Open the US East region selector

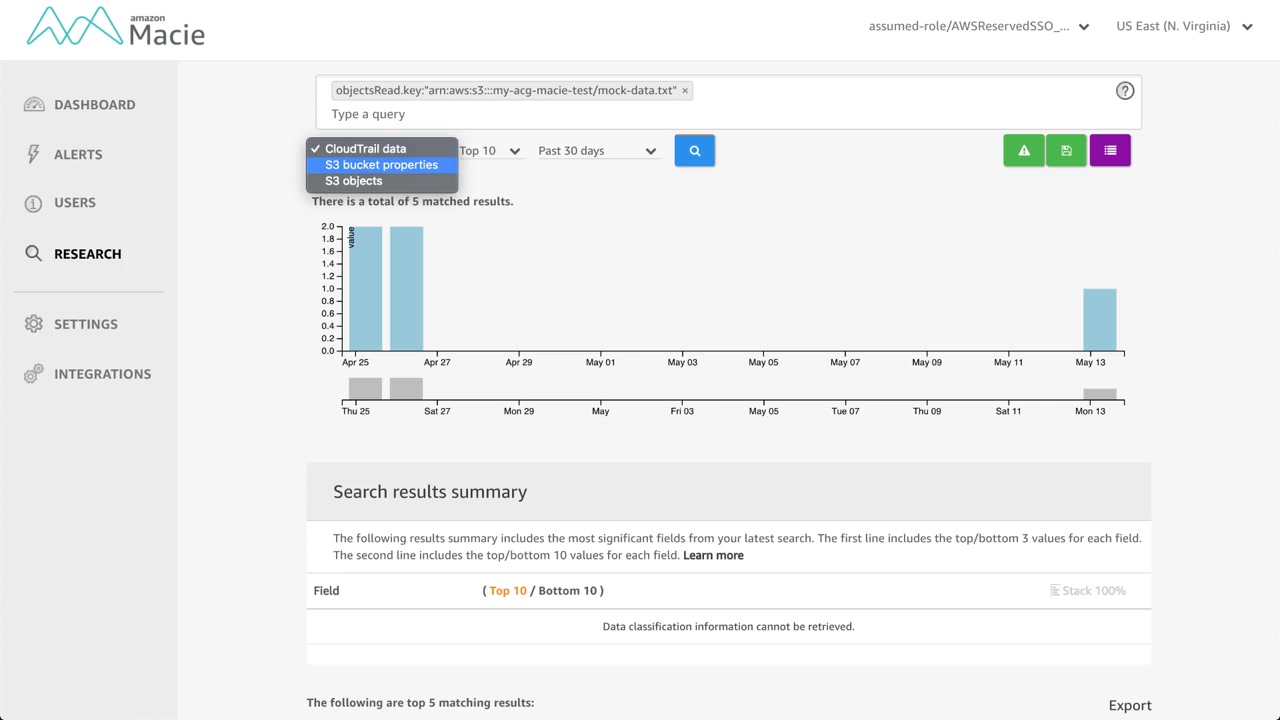pos(1184,27)
